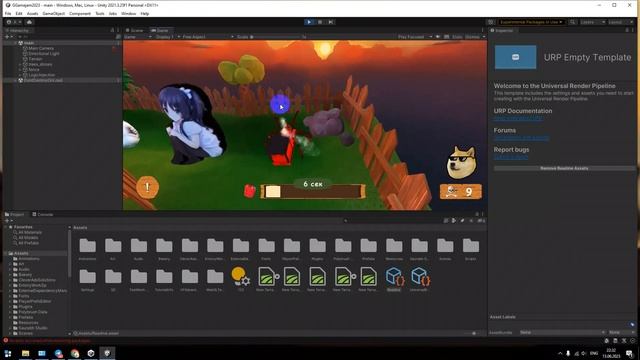640x360 pixels.
Task: Click the Play button in Unity toolbar
Action: (309, 22)
